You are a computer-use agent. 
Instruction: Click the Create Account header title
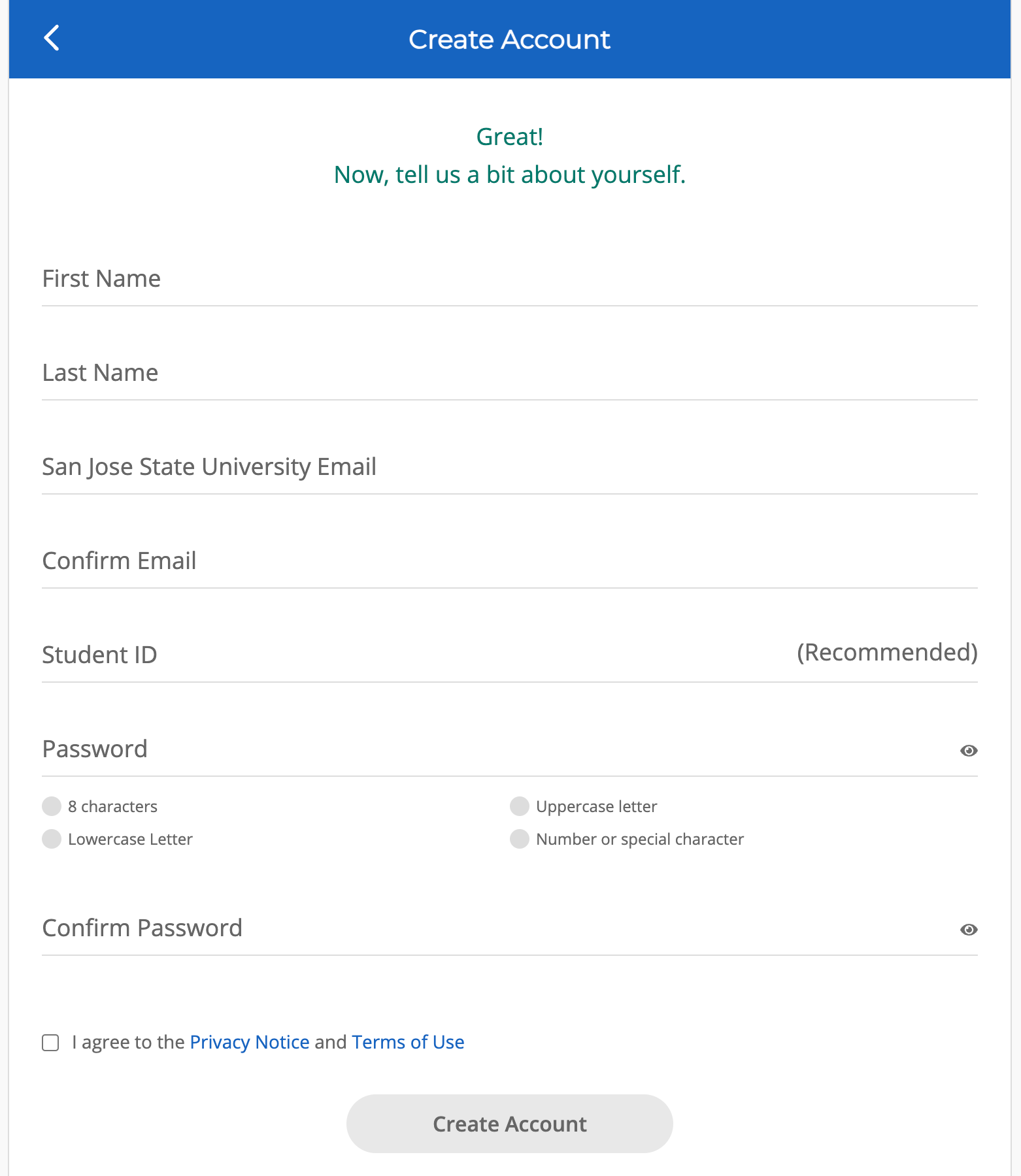(x=510, y=39)
